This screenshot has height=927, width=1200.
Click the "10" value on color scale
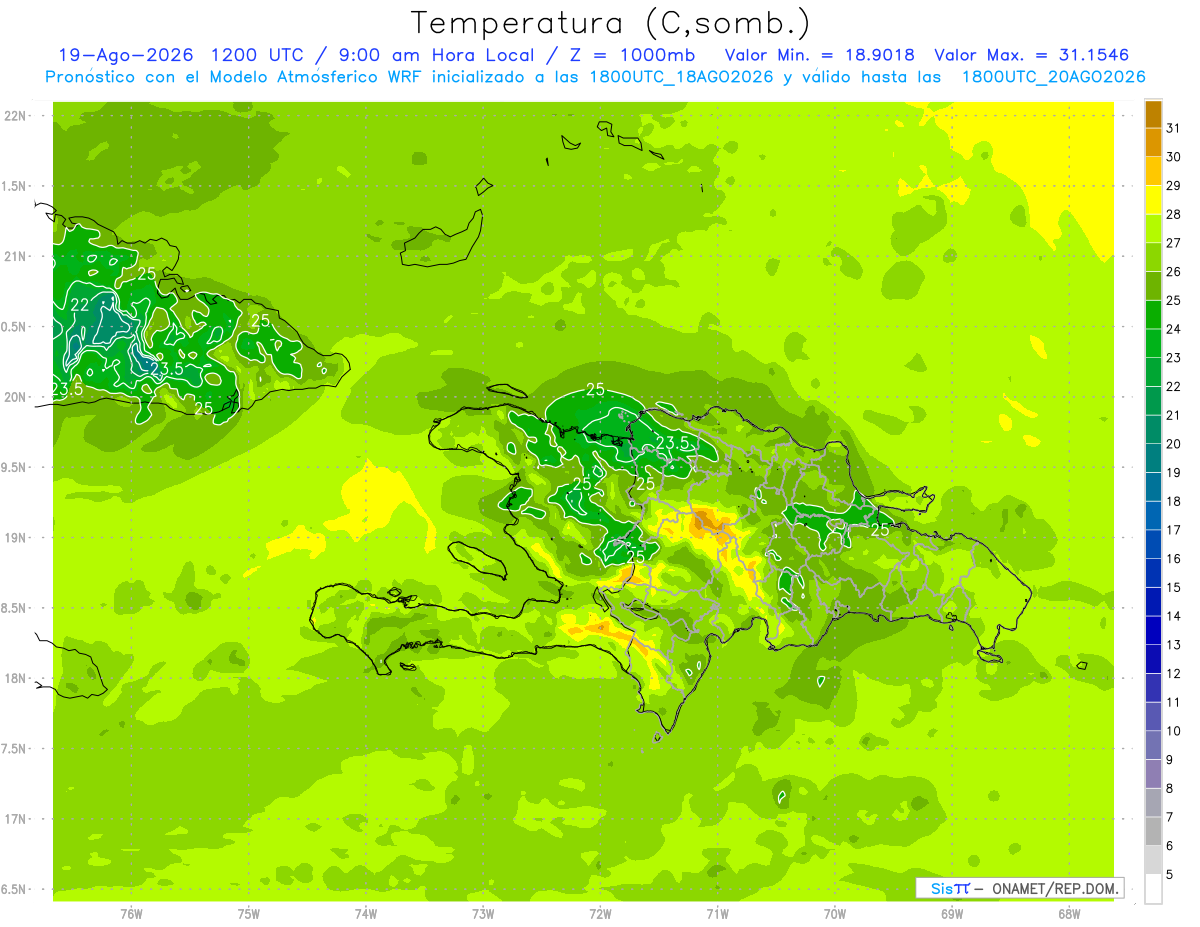1174,731
